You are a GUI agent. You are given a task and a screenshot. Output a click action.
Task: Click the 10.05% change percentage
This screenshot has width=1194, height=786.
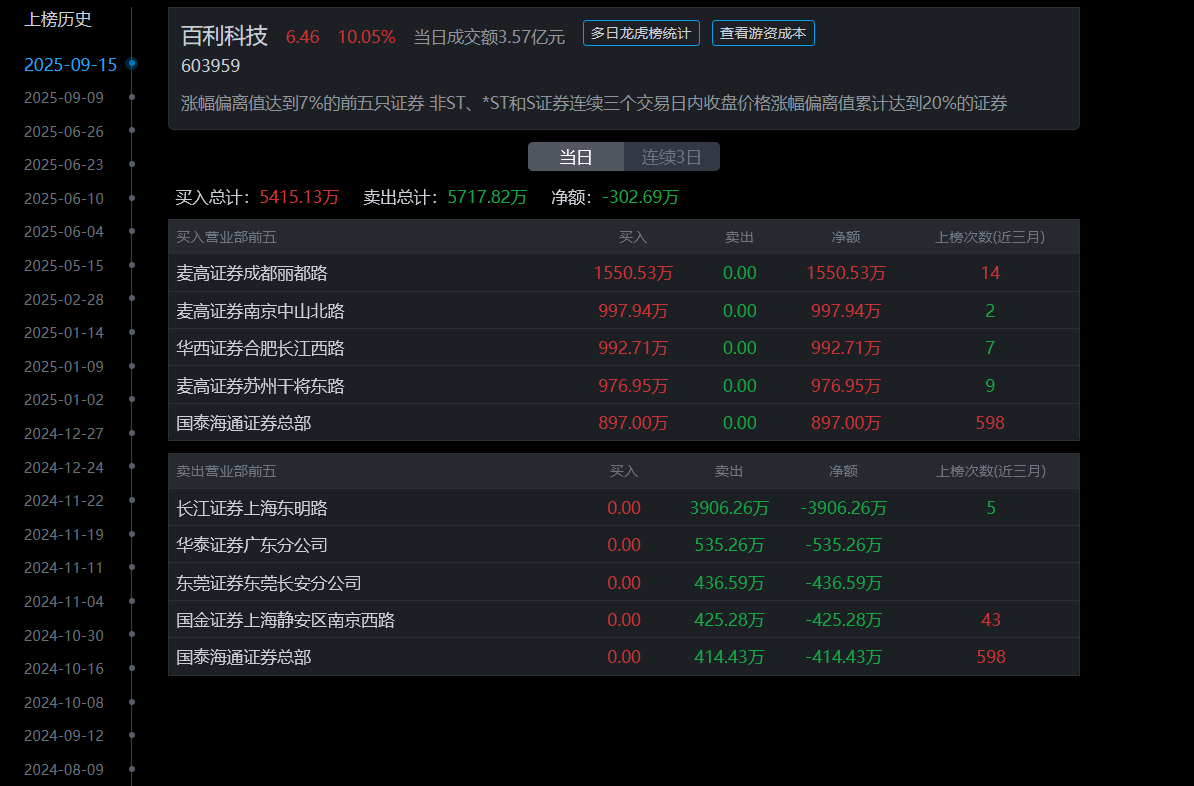click(x=366, y=37)
